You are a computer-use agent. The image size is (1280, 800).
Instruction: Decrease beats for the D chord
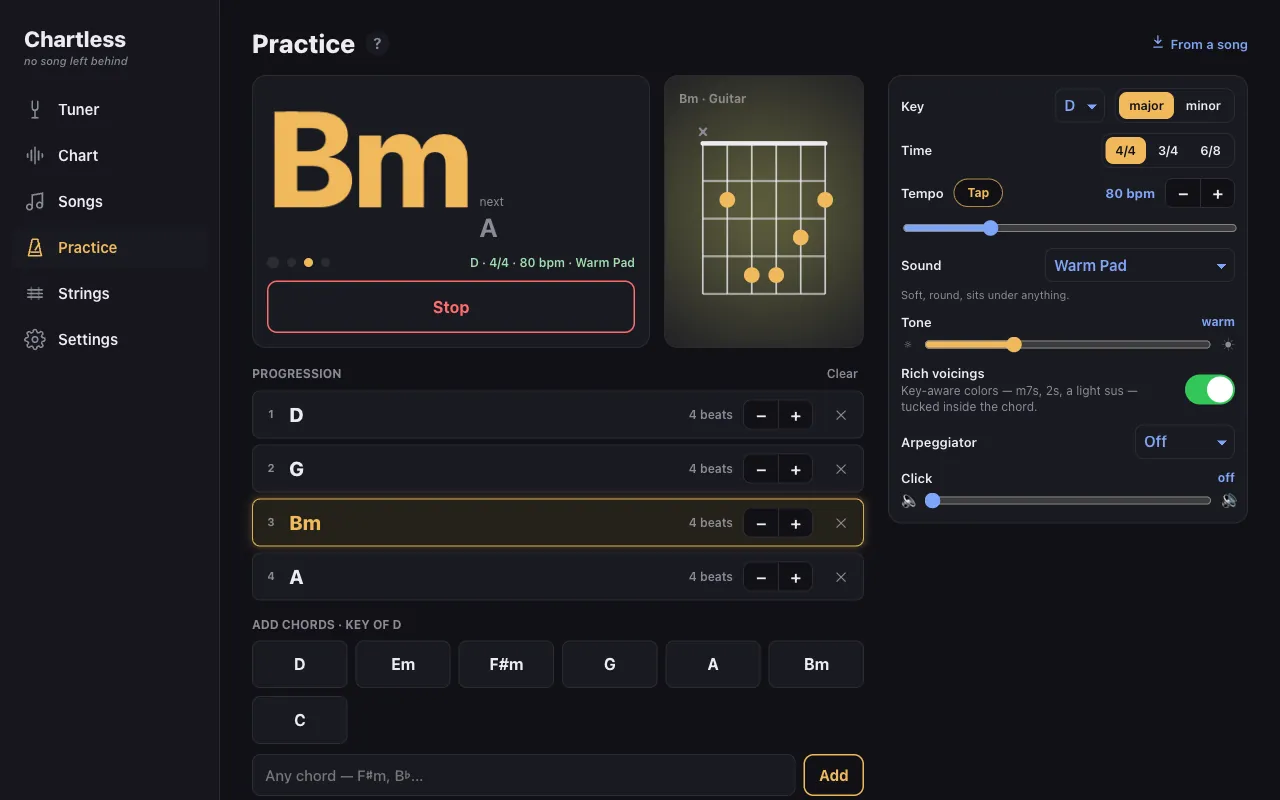[x=761, y=415]
